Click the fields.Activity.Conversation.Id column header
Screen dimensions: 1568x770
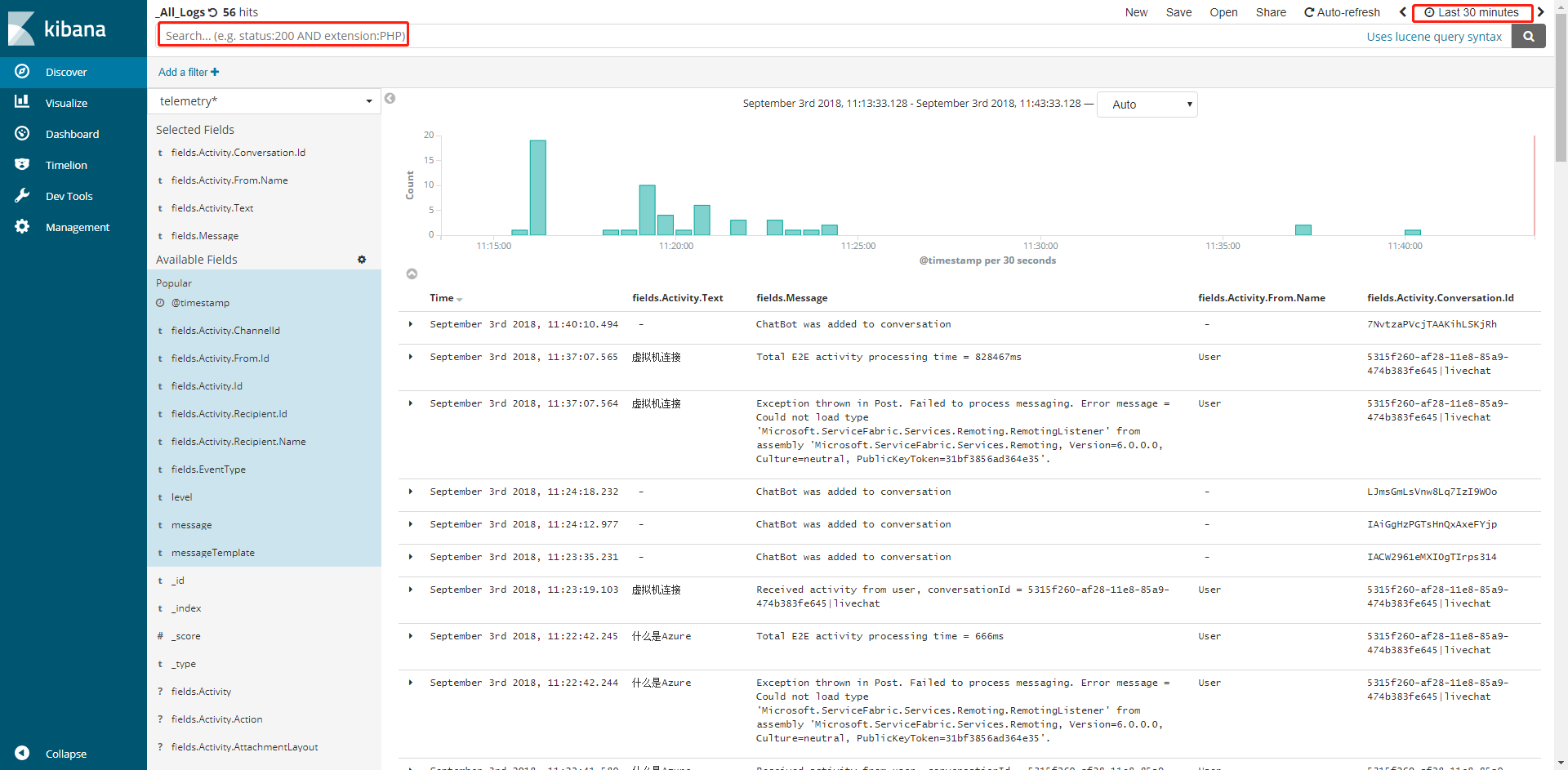1440,298
